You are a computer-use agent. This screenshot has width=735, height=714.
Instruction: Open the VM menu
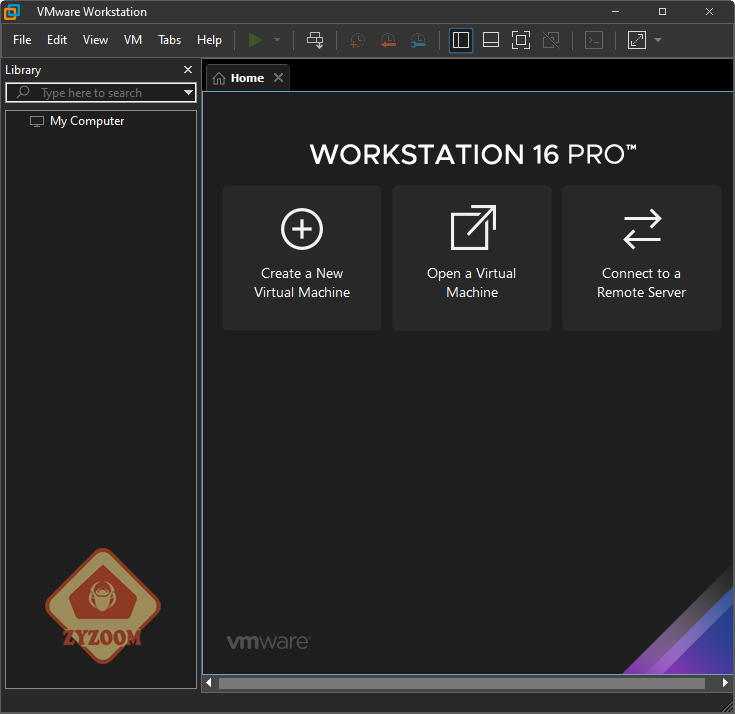(133, 40)
